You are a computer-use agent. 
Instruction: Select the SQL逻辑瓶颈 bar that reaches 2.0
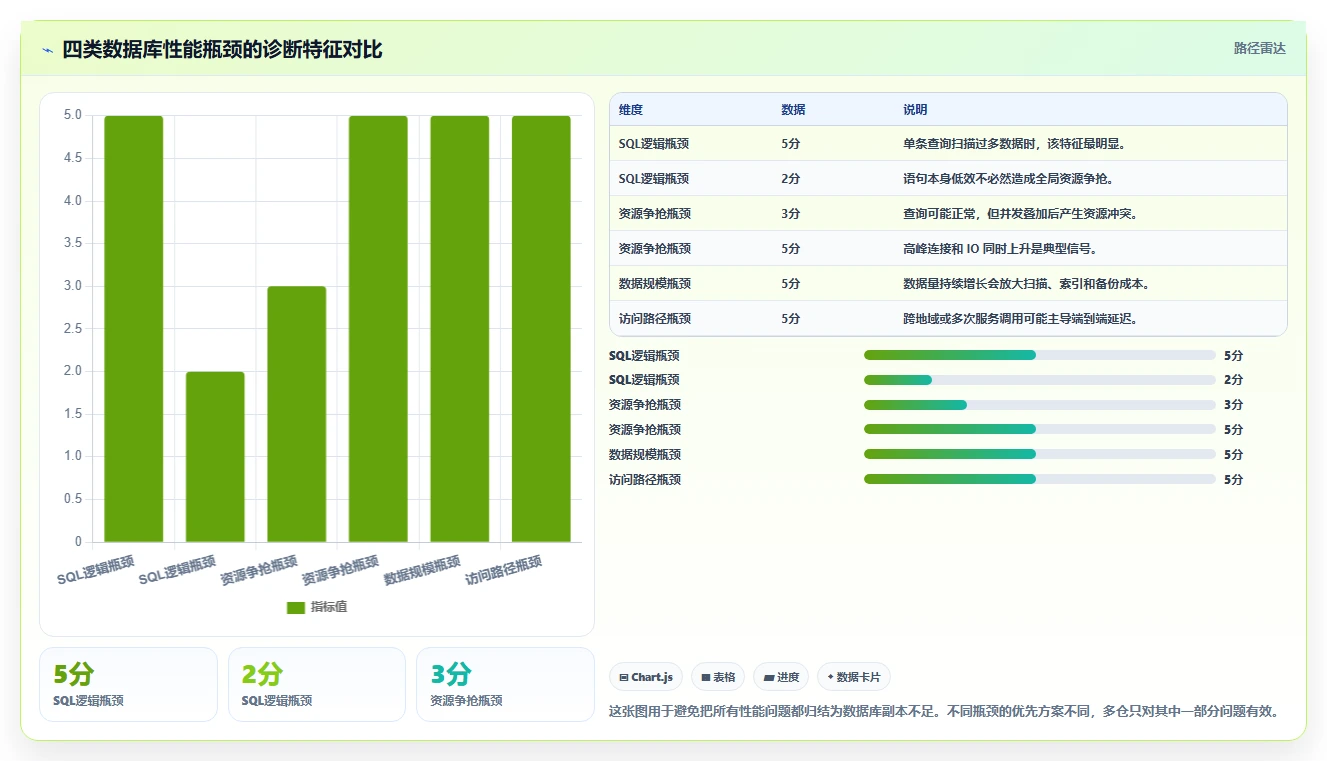pyautogui.click(x=215, y=457)
